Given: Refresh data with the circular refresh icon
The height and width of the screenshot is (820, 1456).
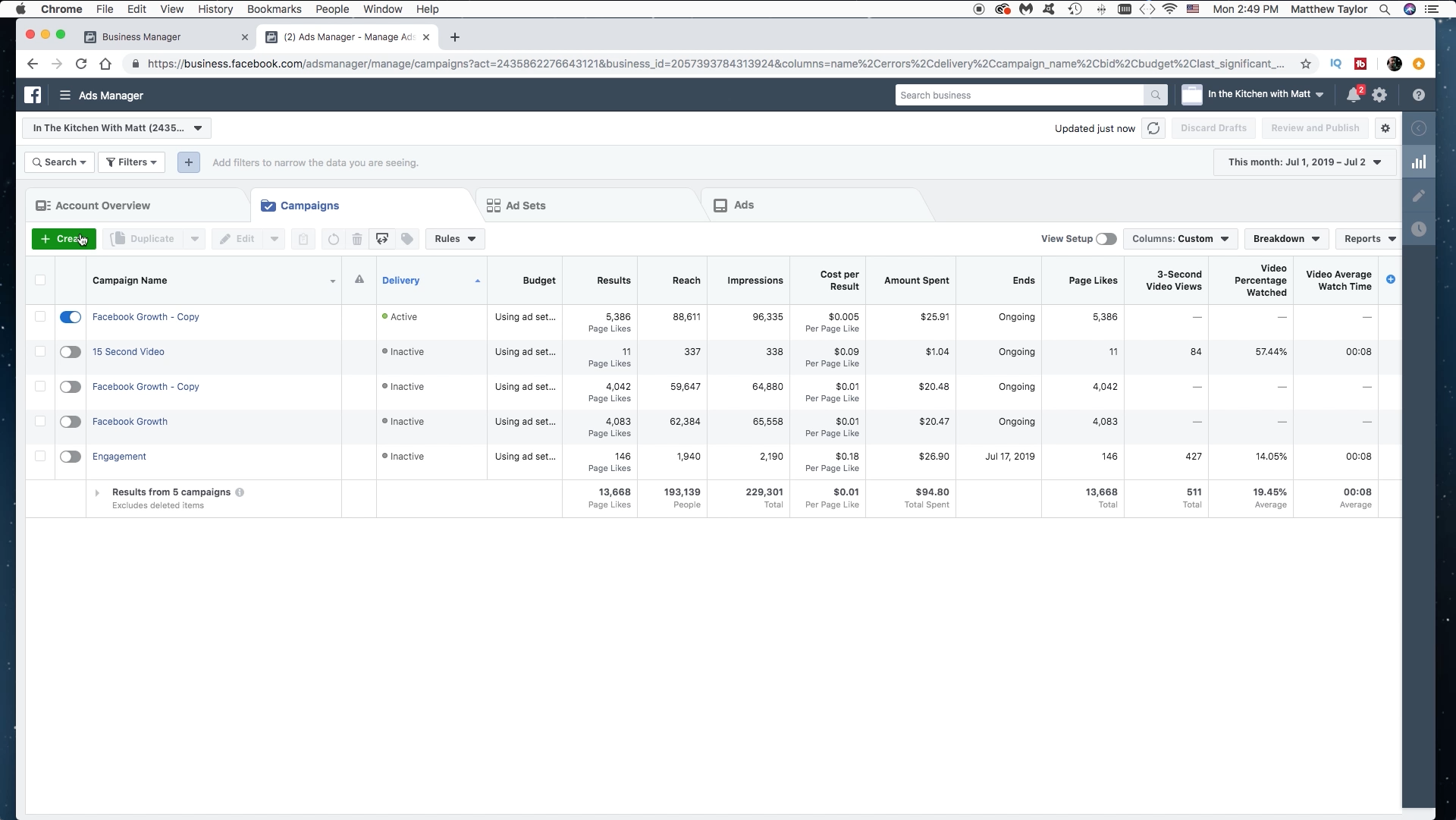Looking at the screenshot, I should (1153, 128).
